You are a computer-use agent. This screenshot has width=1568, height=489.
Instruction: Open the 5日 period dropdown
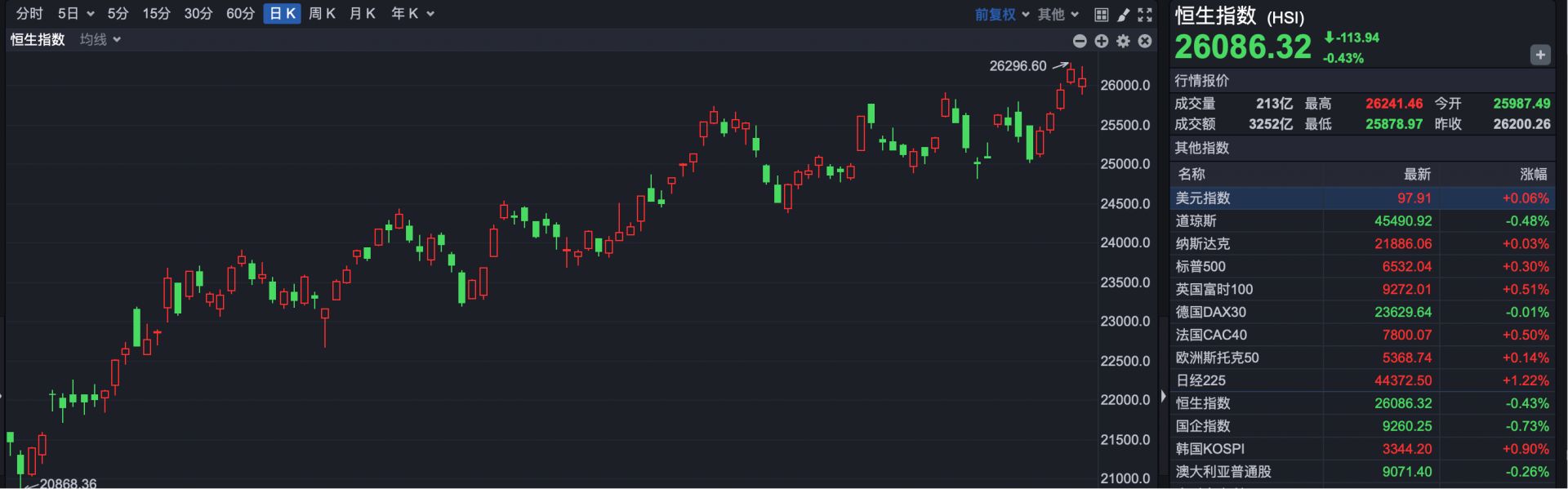point(76,14)
